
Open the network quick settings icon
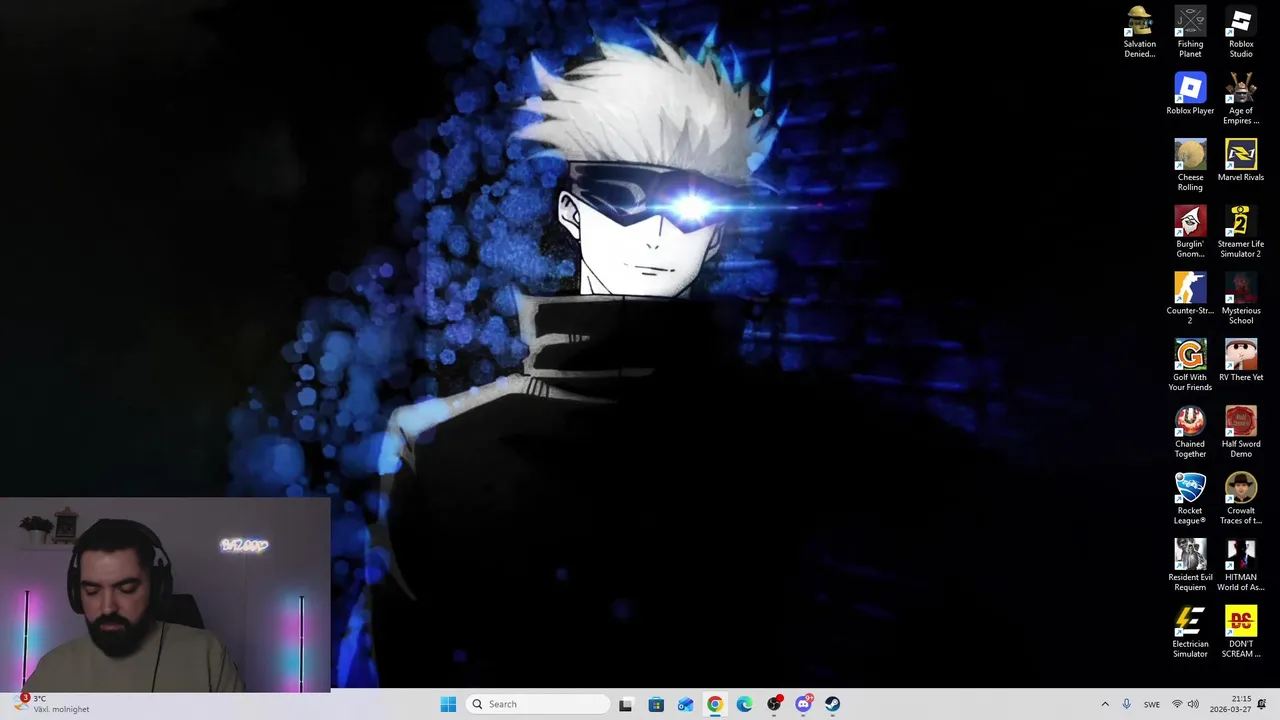click(x=1177, y=704)
